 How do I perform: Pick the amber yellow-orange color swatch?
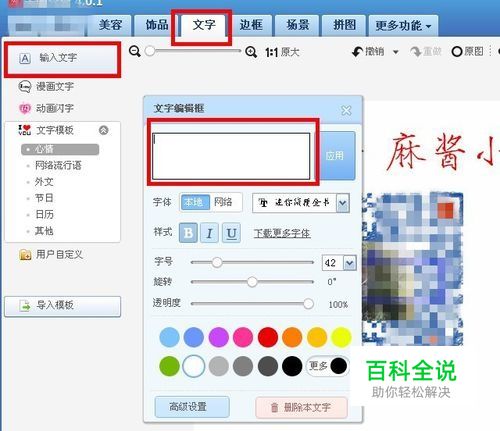pos(317,337)
